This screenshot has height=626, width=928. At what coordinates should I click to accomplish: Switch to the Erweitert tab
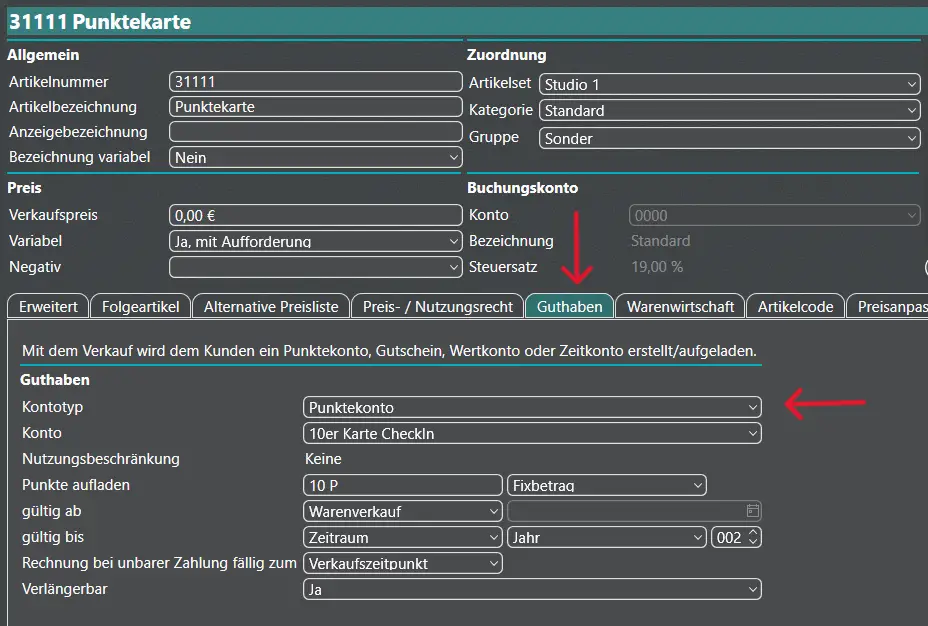tap(48, 306)
